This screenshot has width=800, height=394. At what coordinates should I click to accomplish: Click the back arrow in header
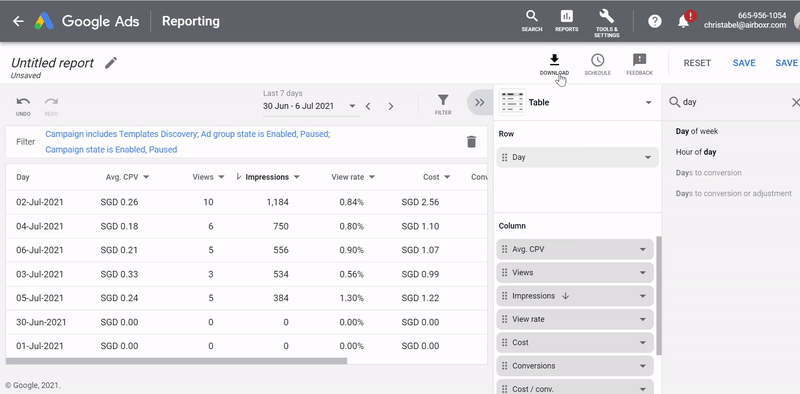coord(18,21)
